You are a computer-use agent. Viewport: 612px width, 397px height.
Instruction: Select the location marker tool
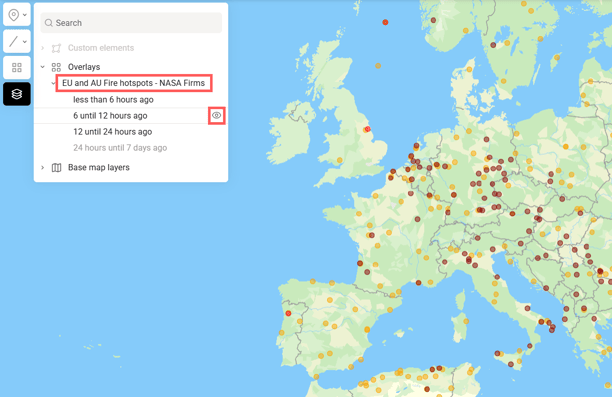(x=14, y=15)
